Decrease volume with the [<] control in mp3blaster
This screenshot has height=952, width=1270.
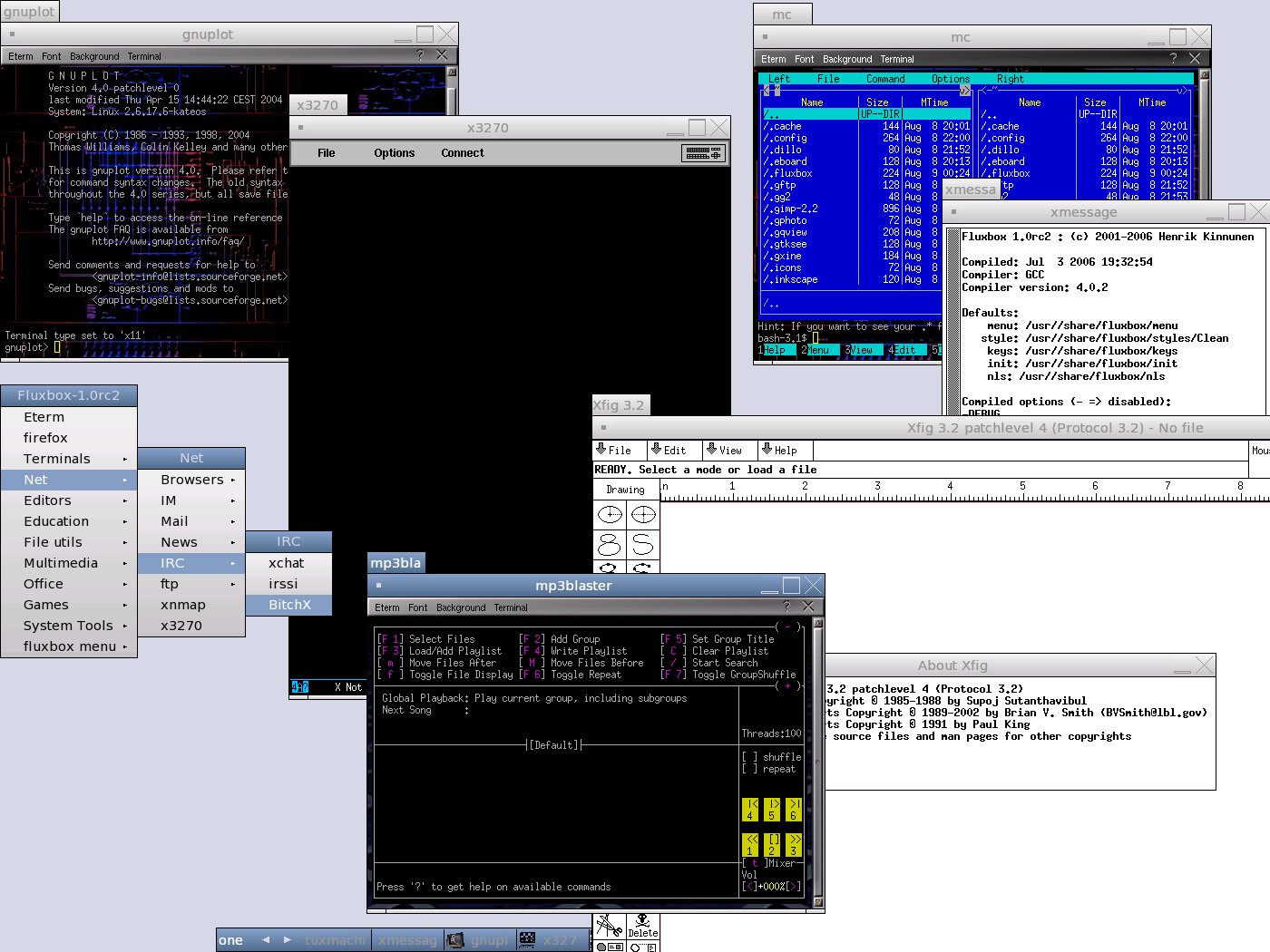click(x=749, y=886)
